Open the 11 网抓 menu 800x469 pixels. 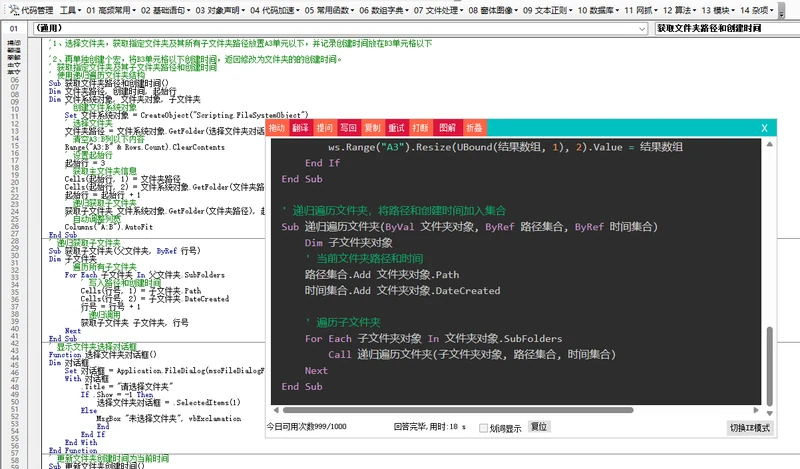point(642,10)
